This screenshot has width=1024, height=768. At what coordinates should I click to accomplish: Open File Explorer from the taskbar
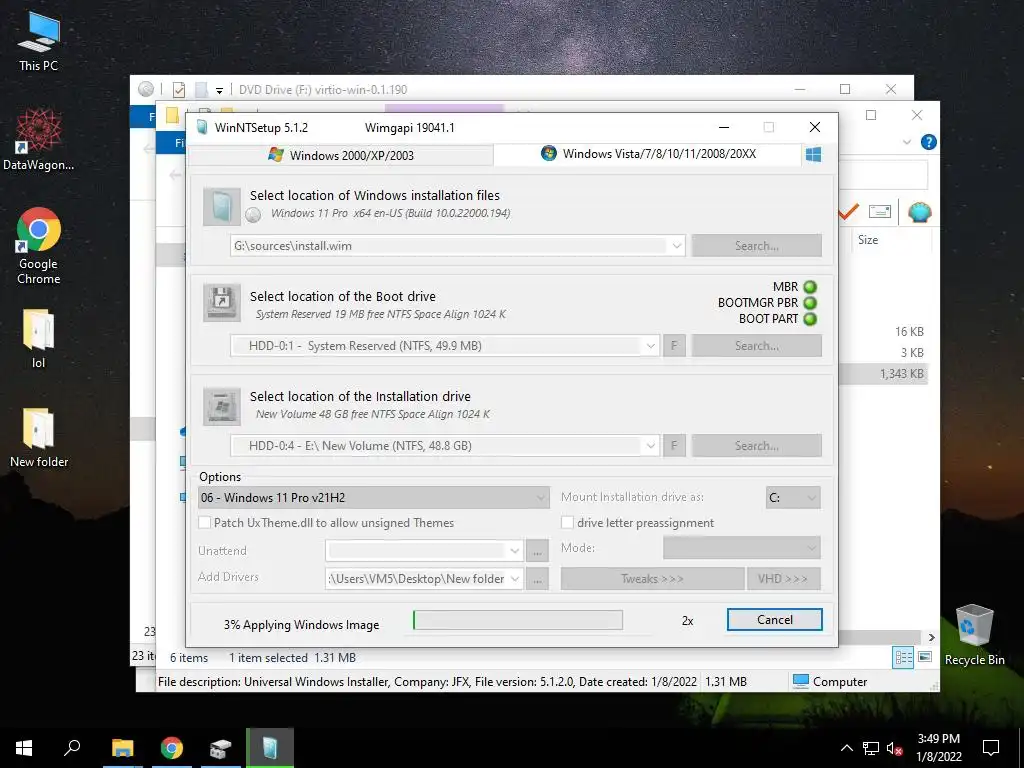click(122, 748)
